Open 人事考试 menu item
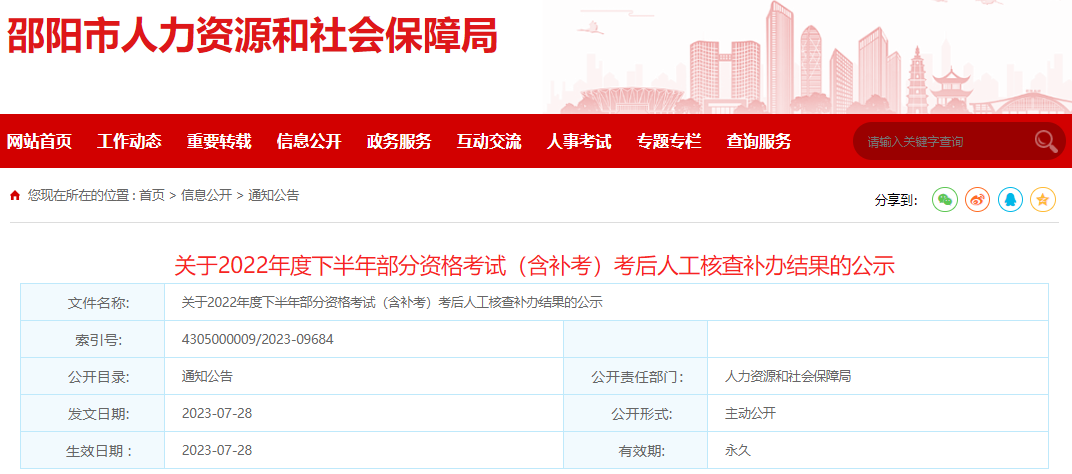Viewport: 1072px width, 474px height. [578, 142]
